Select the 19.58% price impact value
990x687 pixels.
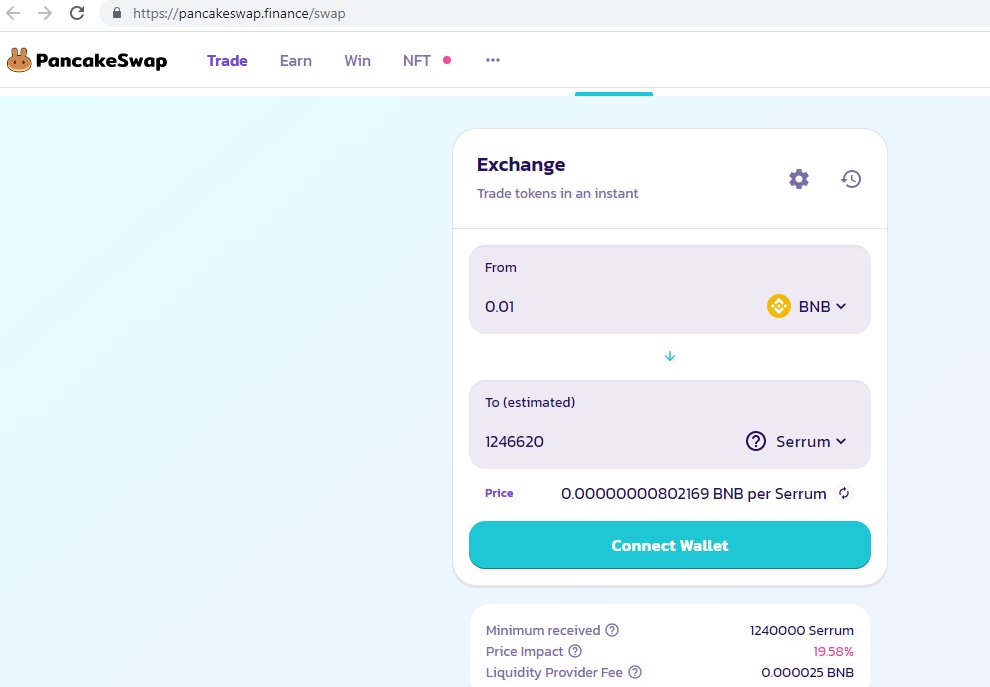click(833, 651)
